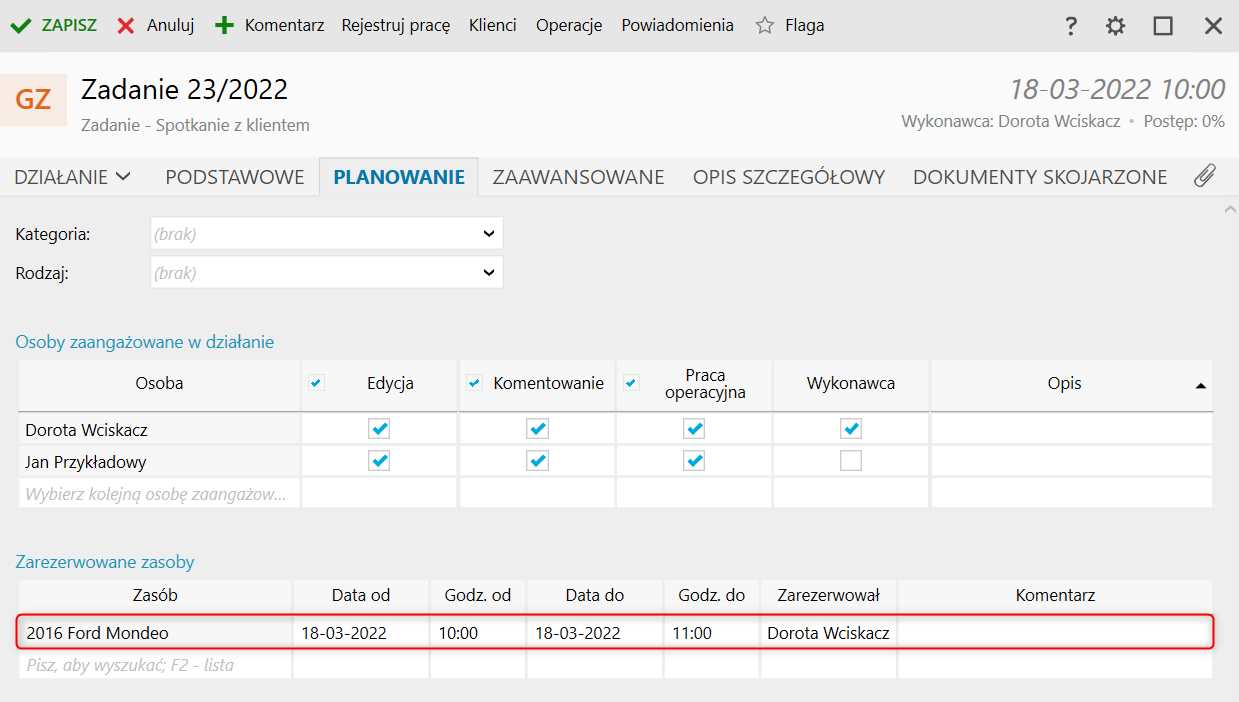Open settings via the gear icon
Viewport: 1239px width, 702px height.
tap(1115, 26)
